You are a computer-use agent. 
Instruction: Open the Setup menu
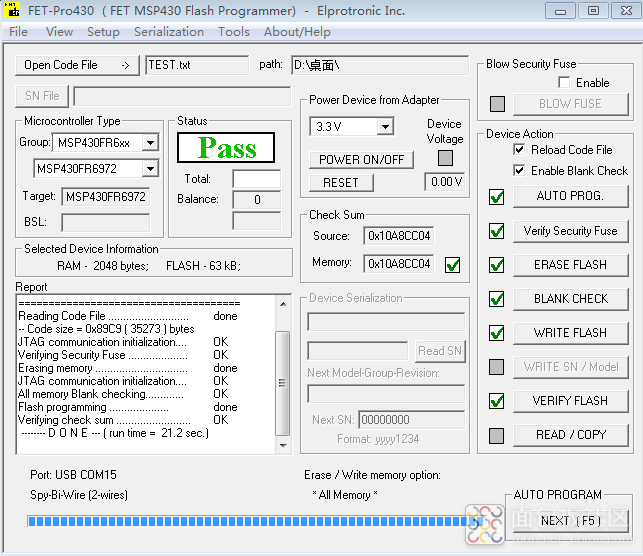(103, 32)
